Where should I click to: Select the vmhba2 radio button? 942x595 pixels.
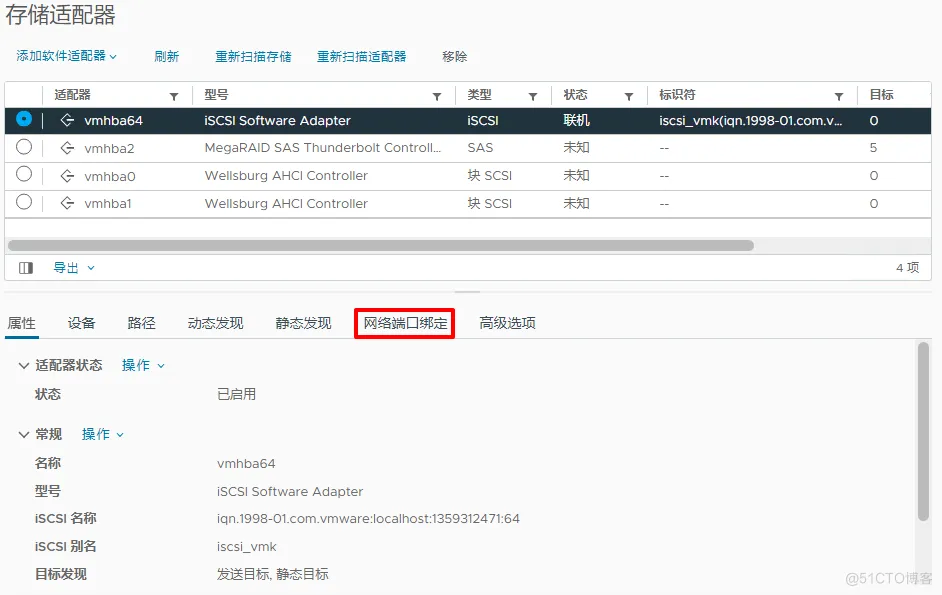point(24,147)
